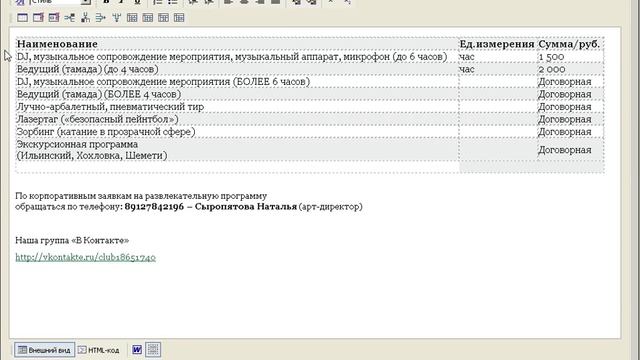Image resolution: width=640 pixels, height=360 pixels.
Task: Click the green arrow branching right icon
Action: tap(100, 18)
